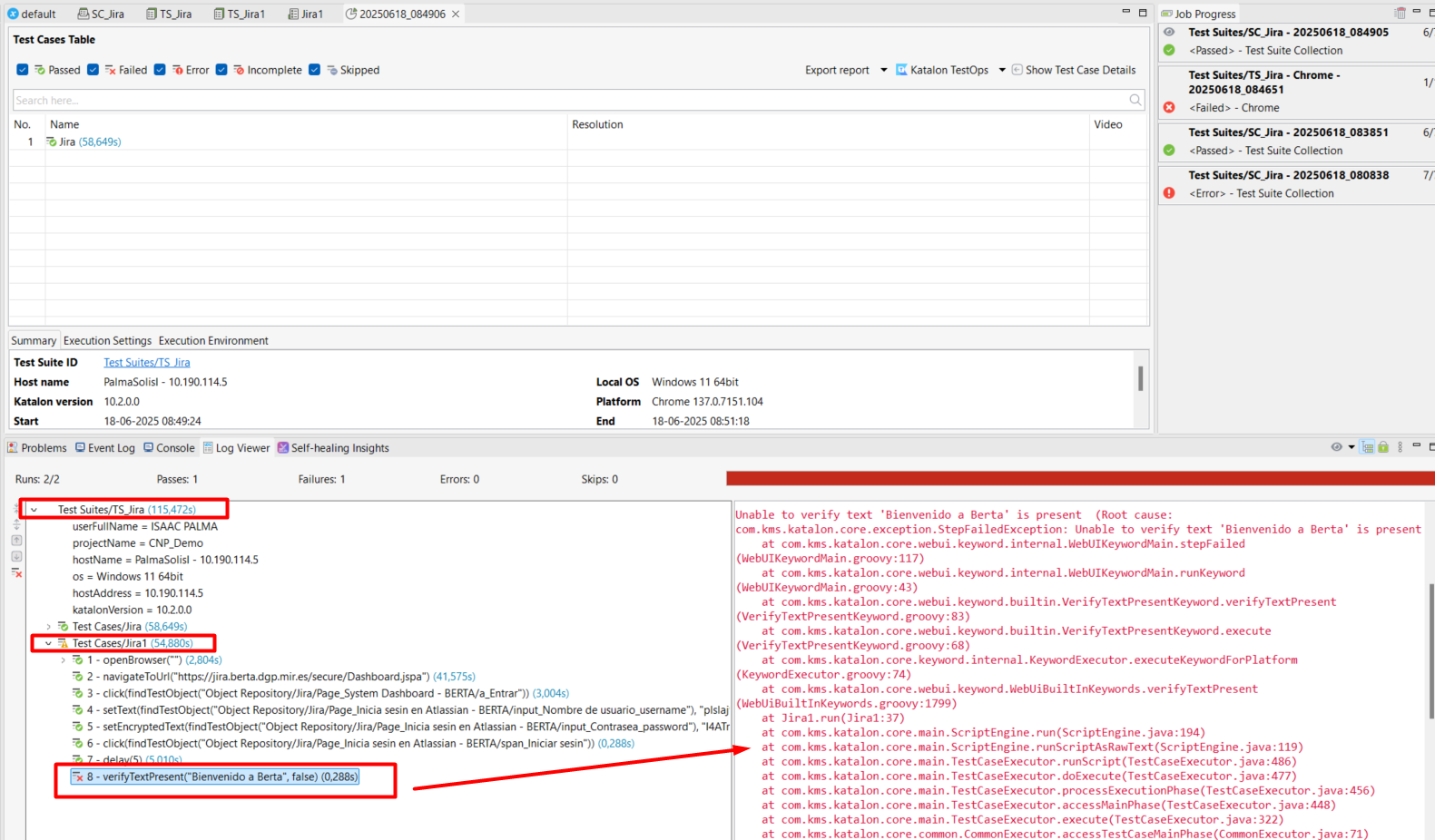Open the Self-healing Insights tab
Viewport: 1435px width, 840px height.
pyautogui.click(x=333, y=448)
